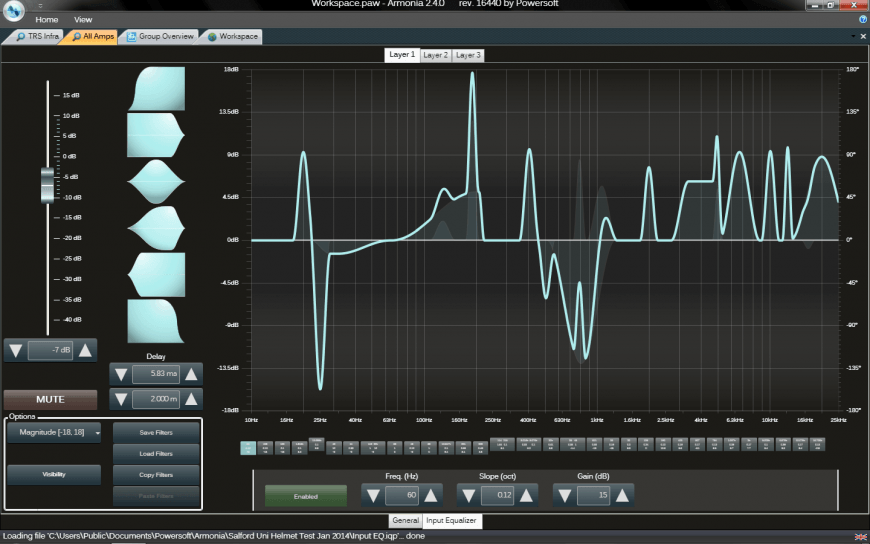
Task: Click the Copy Filters button
Action: pos(156,475)
